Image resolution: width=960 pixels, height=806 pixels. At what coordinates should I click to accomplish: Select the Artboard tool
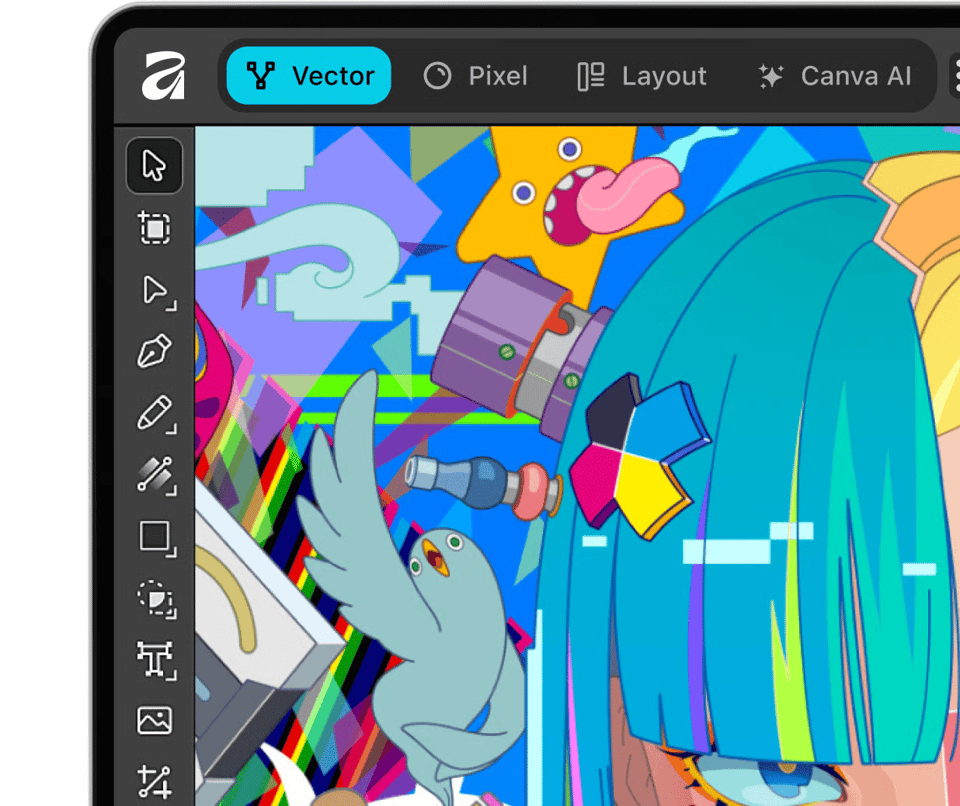[154, 228]
